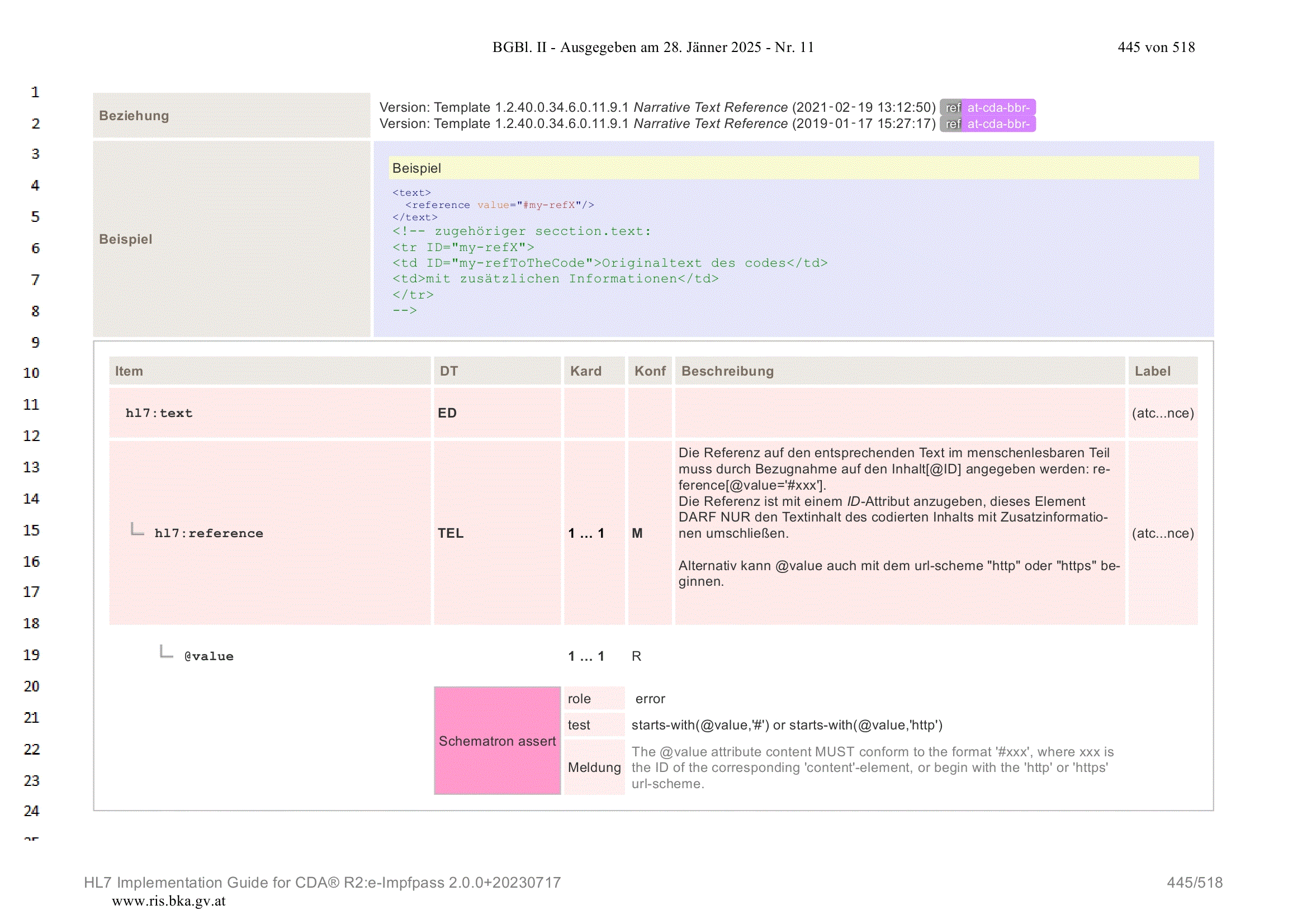Screen dimensions: 1307x924
Task: Click the Item column header
Action: [270, 371]
